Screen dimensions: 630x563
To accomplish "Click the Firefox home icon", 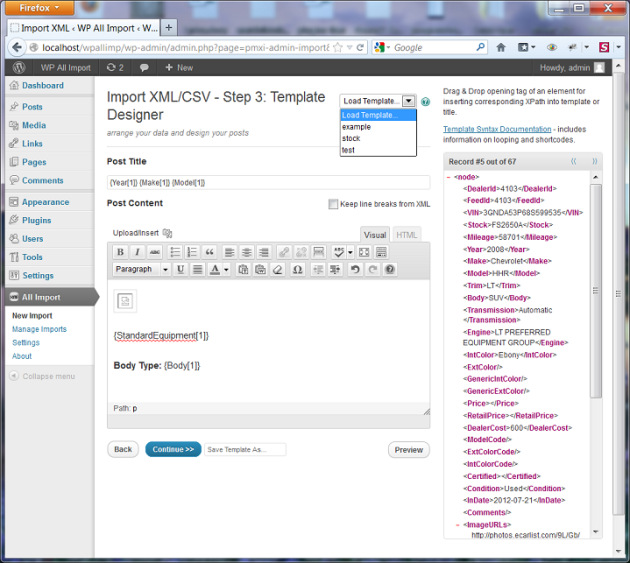I will (501, 47).
